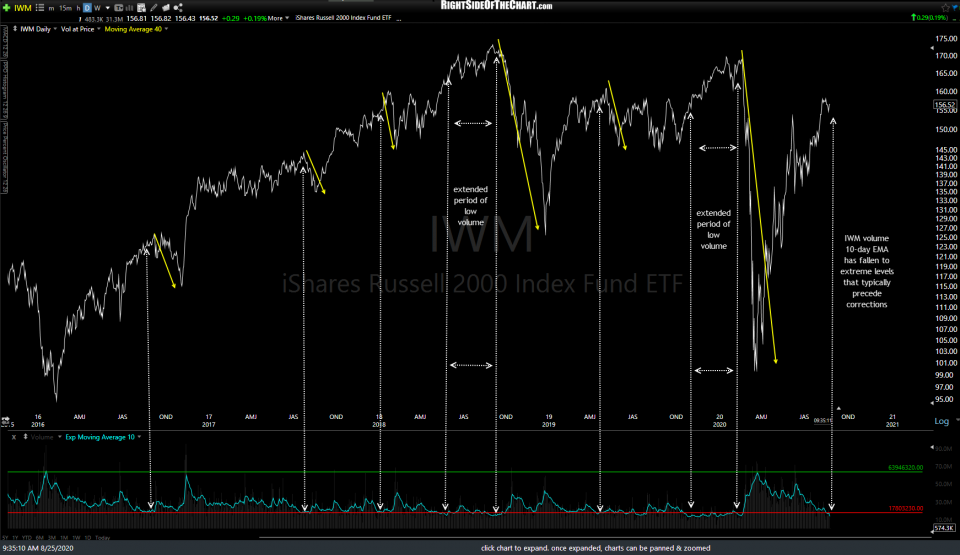Click the 09:35:11 time marker on axis

click(822, 420)
